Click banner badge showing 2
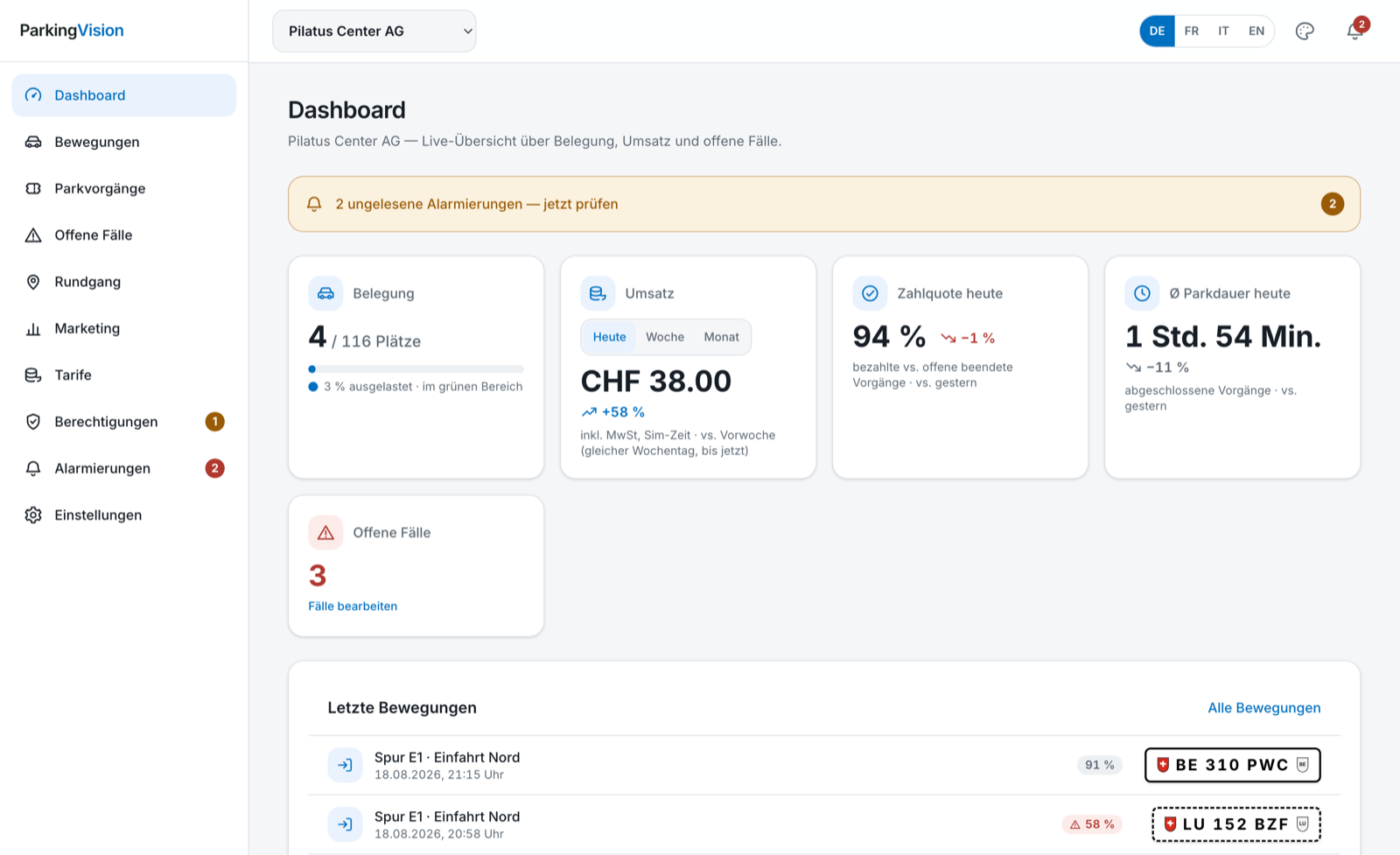The width and height of the screenshot is (1400, 855). tap(1333, 204)
